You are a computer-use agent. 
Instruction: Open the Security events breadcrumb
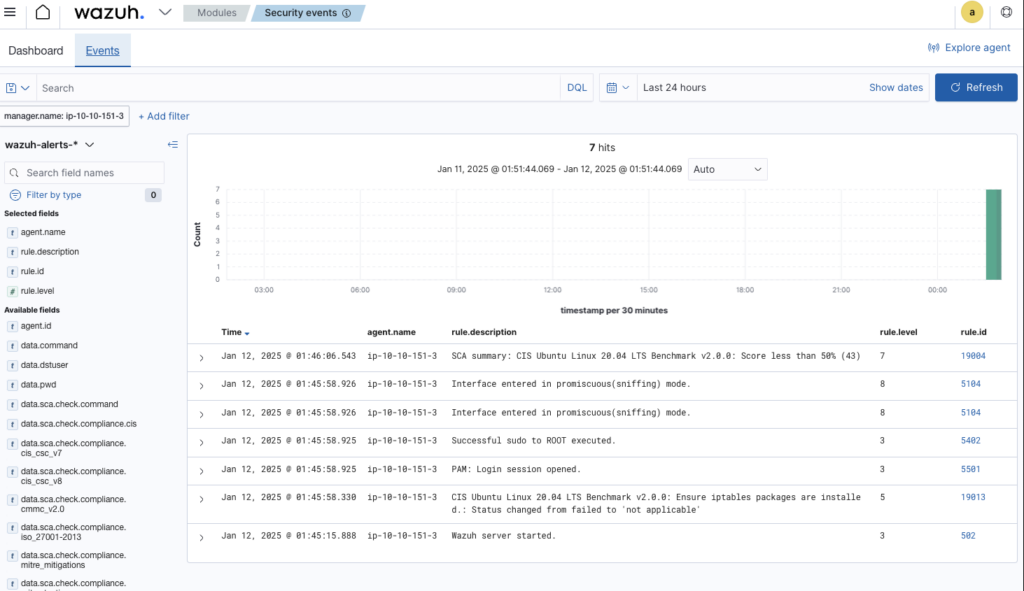(x=308, y=13)
